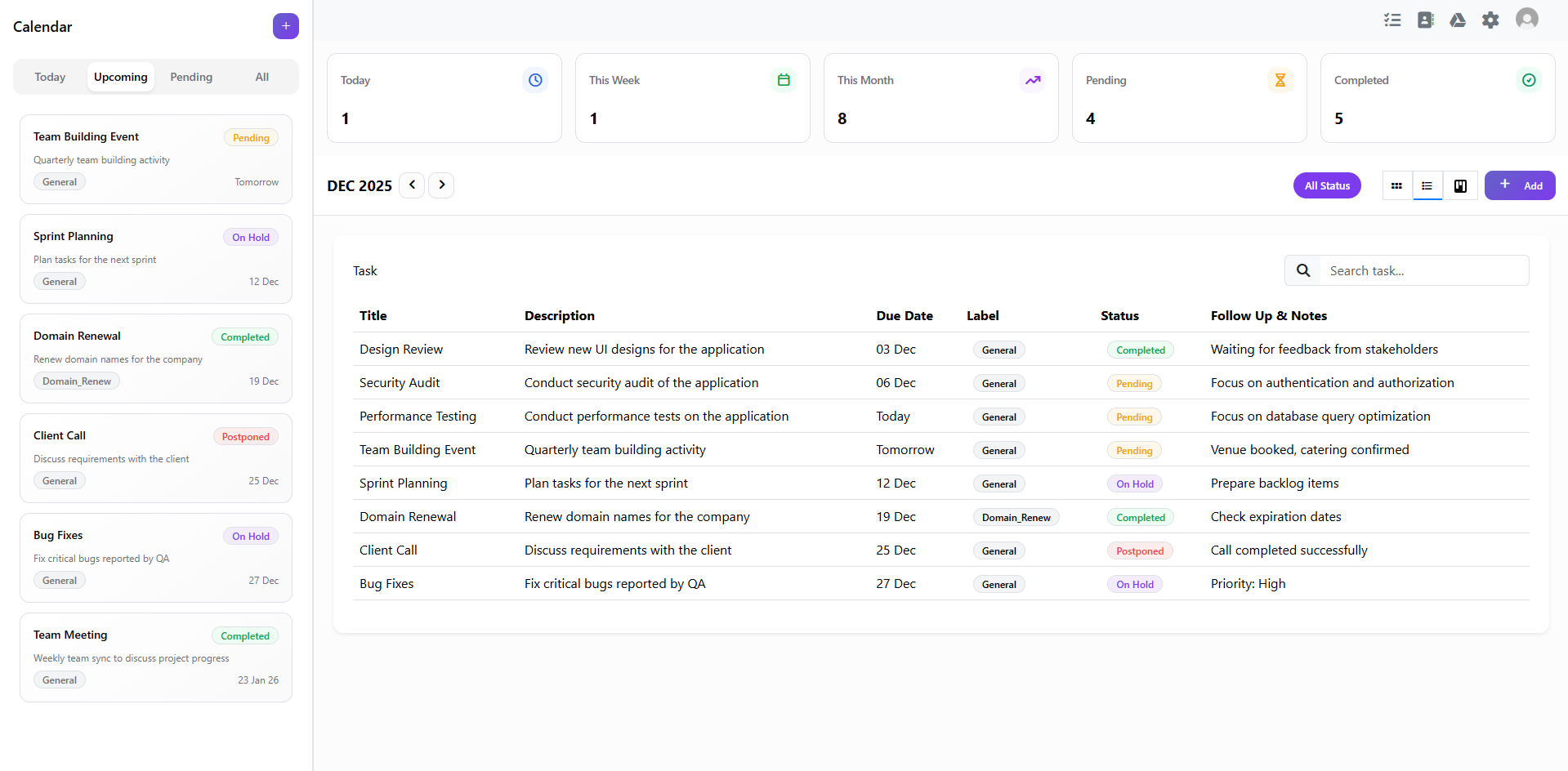1568x771 pixels.
Task: Open settings via the gear icon
Action: point(1490,20)
